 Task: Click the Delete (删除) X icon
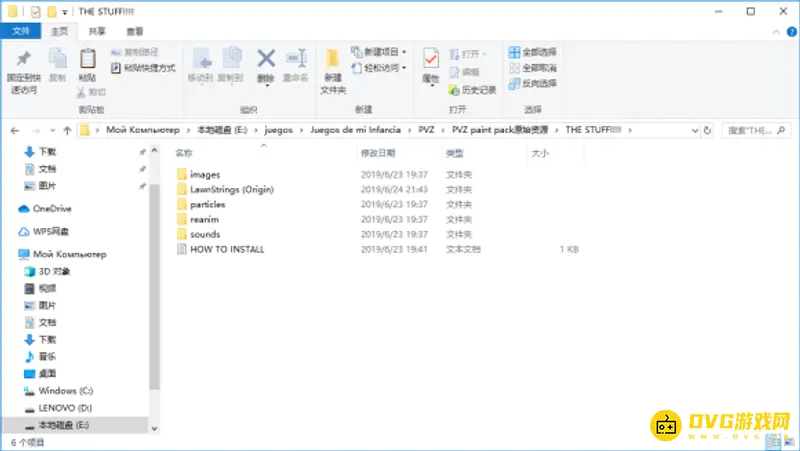coord(266,59)
